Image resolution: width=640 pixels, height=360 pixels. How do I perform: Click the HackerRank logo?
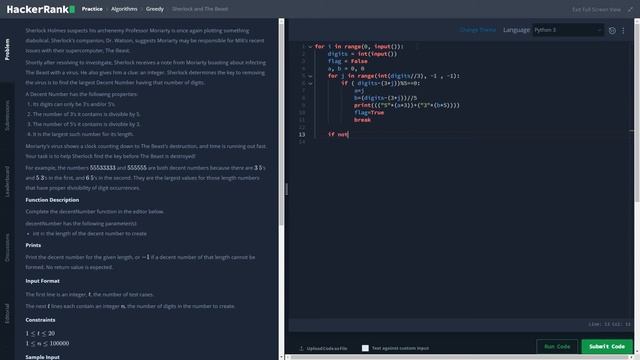click(x=40, y=9)
